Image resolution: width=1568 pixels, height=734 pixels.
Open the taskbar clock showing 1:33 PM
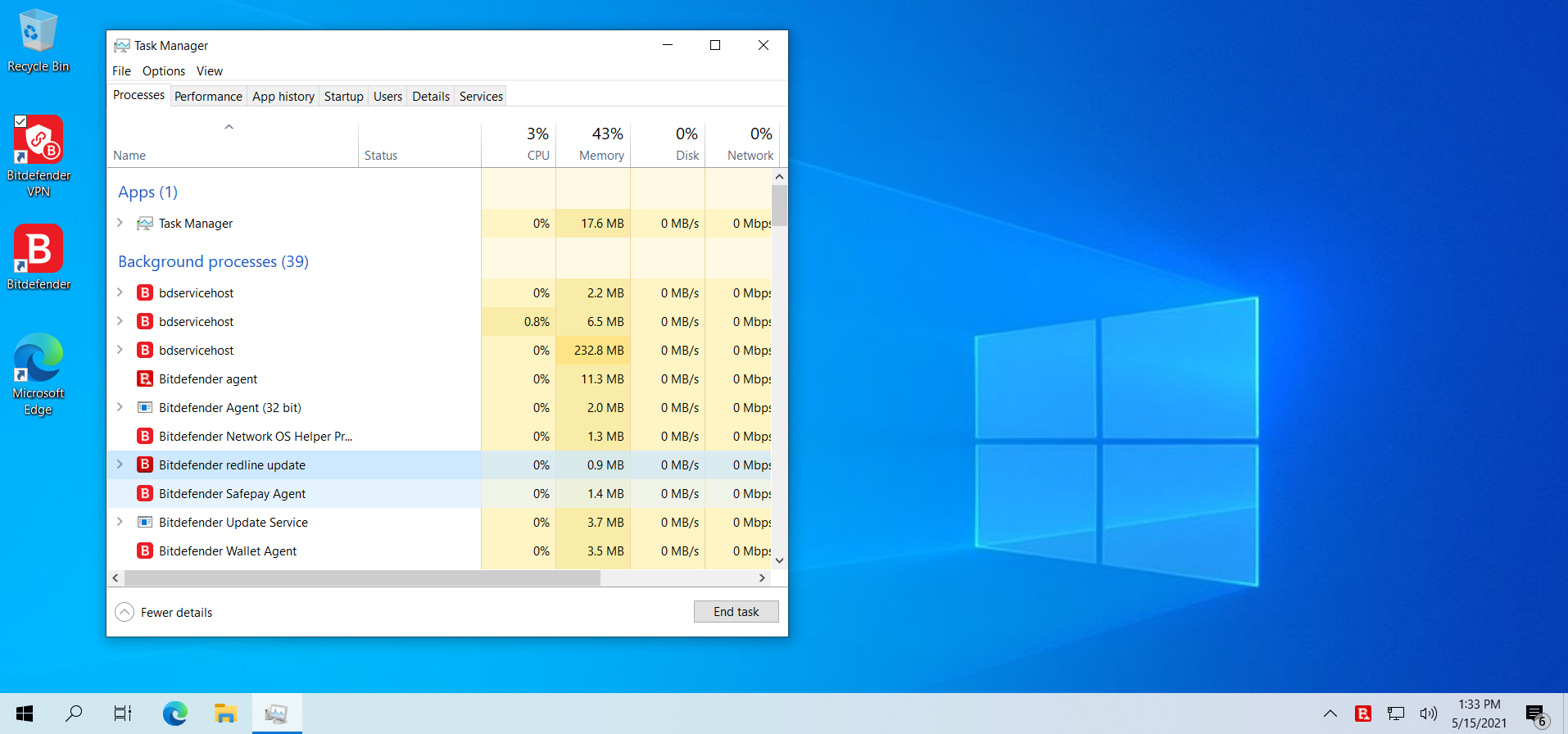click(1479, 714)
